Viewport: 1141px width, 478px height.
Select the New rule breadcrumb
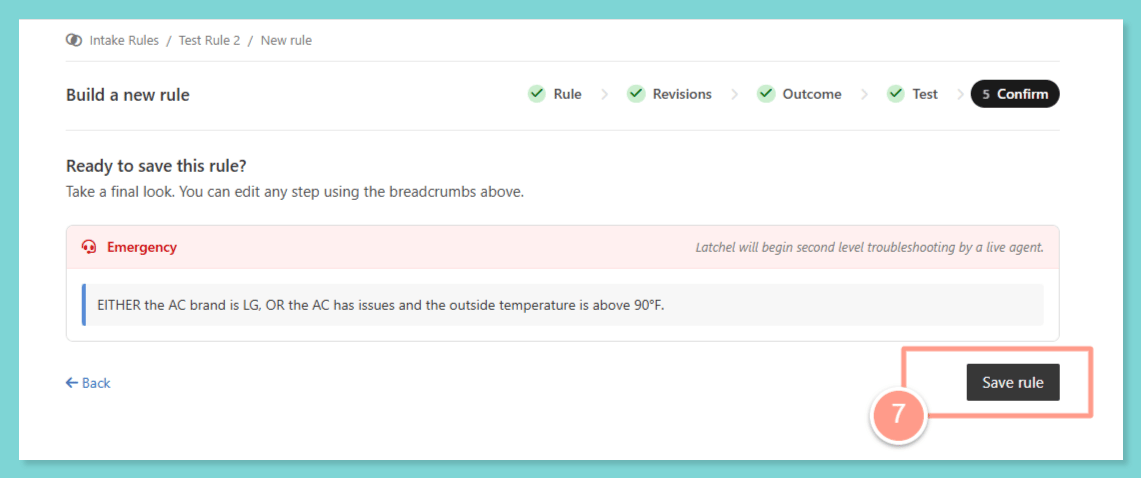click(x=286, y=41)
